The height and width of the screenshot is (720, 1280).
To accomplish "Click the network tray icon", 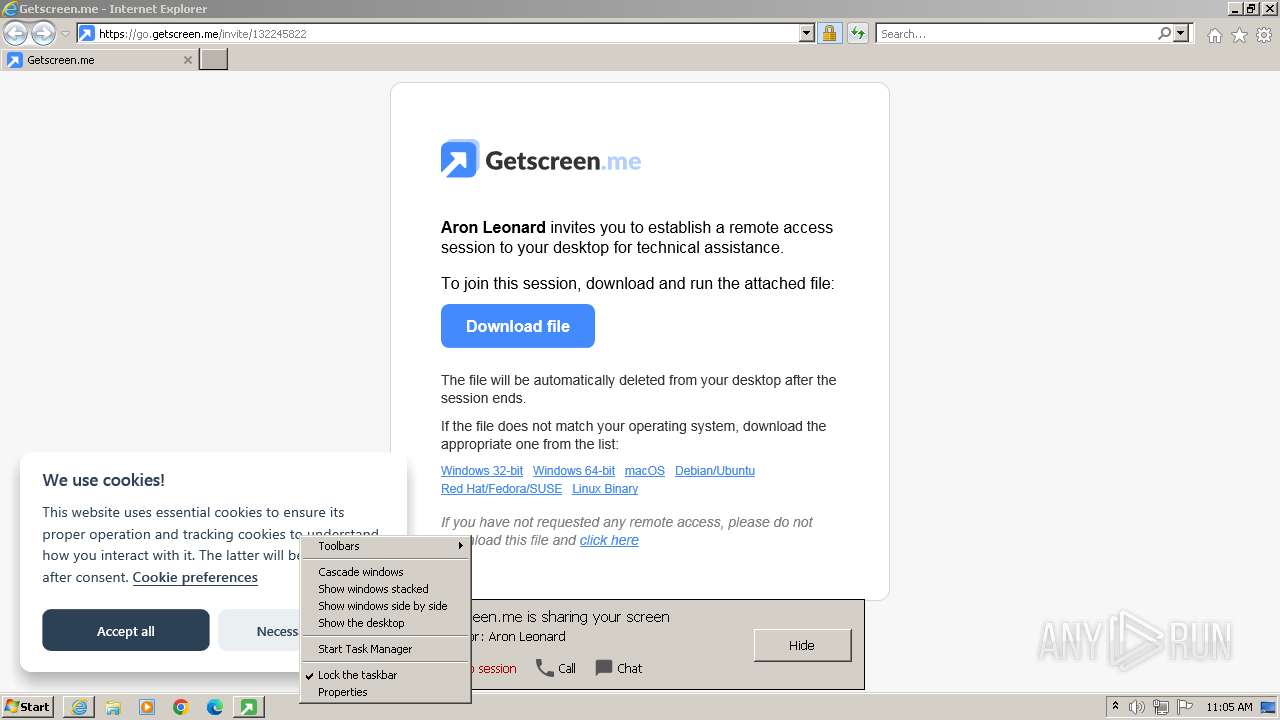I will 1161,707.
